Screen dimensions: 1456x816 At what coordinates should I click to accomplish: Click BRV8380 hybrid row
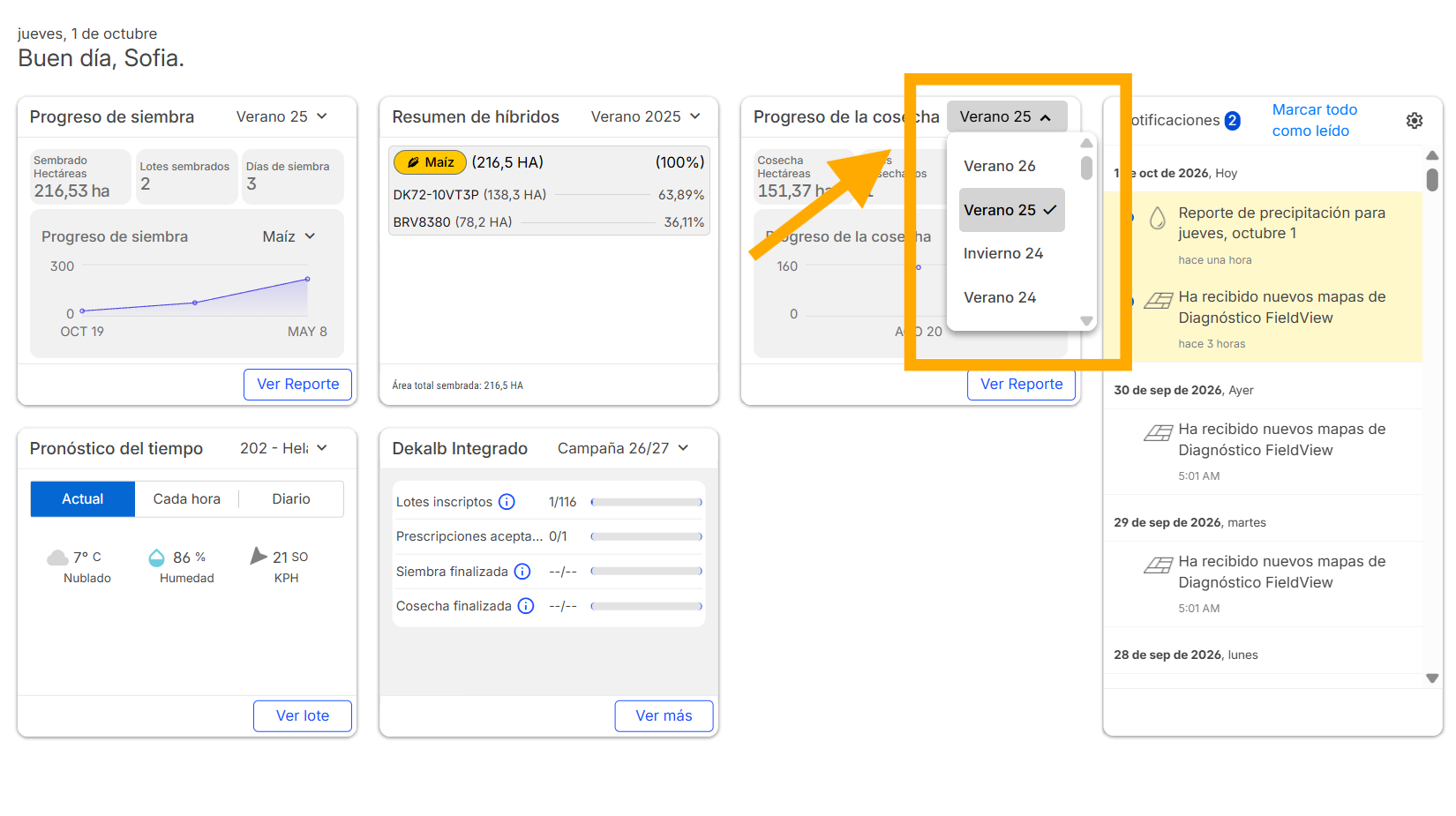click(549, 222)
